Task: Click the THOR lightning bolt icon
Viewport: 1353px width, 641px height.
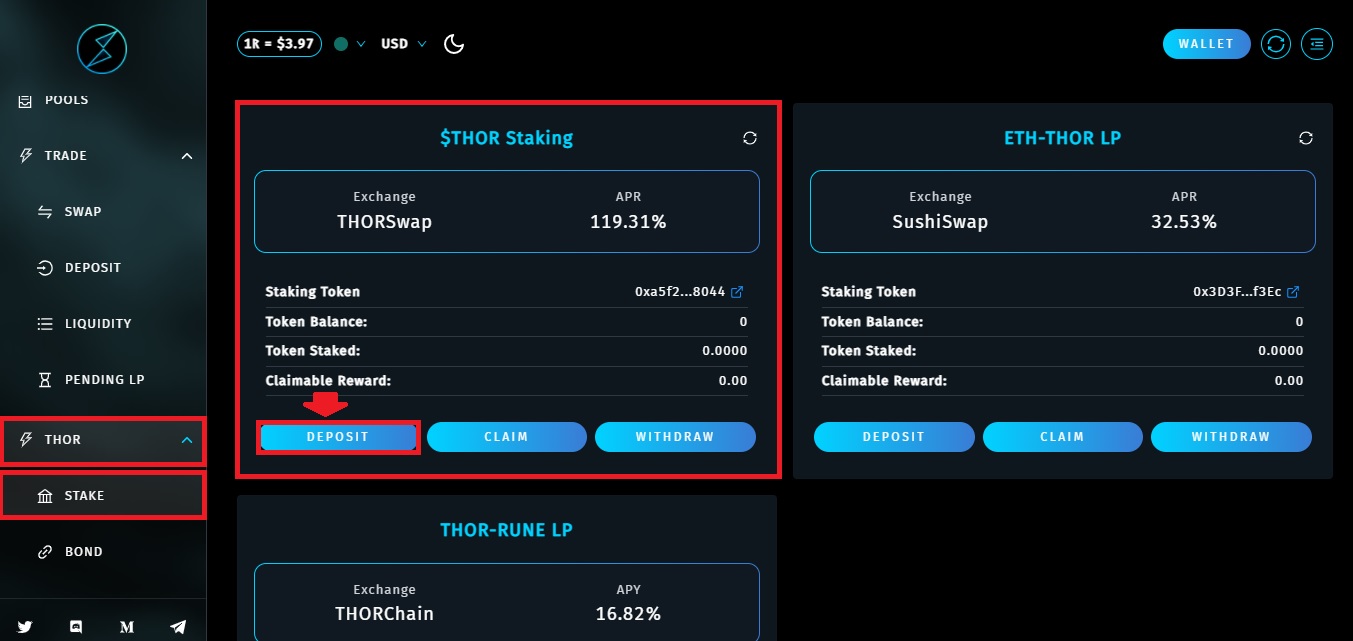Action: click(x=26, y=440)
